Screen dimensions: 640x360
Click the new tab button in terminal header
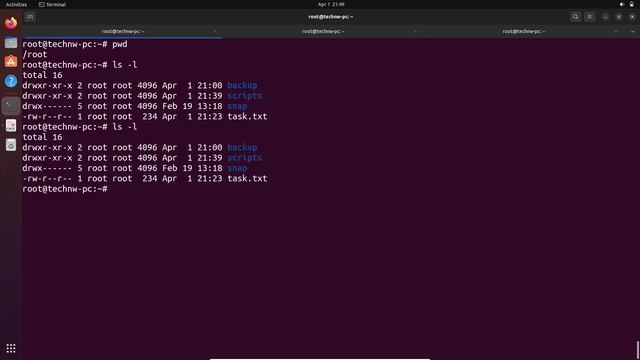[30, 17]
